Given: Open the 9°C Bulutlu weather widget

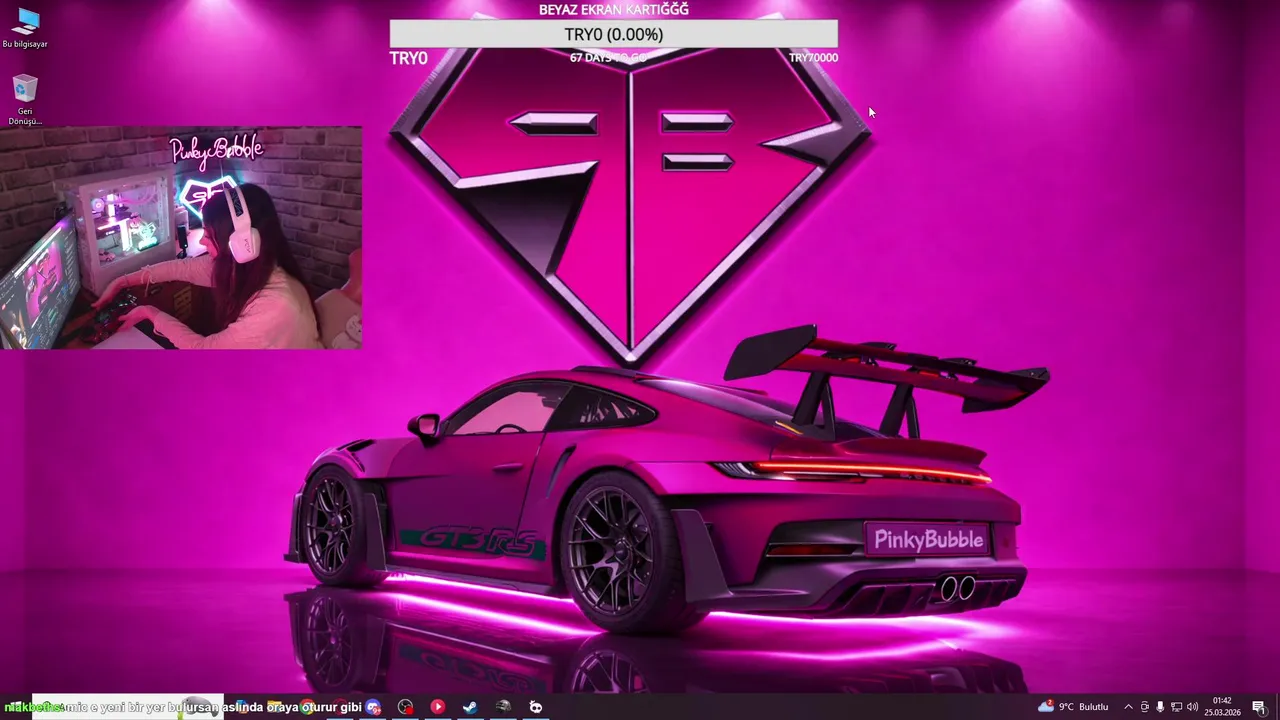Looking at the screenshot, I should point(1073,707).
